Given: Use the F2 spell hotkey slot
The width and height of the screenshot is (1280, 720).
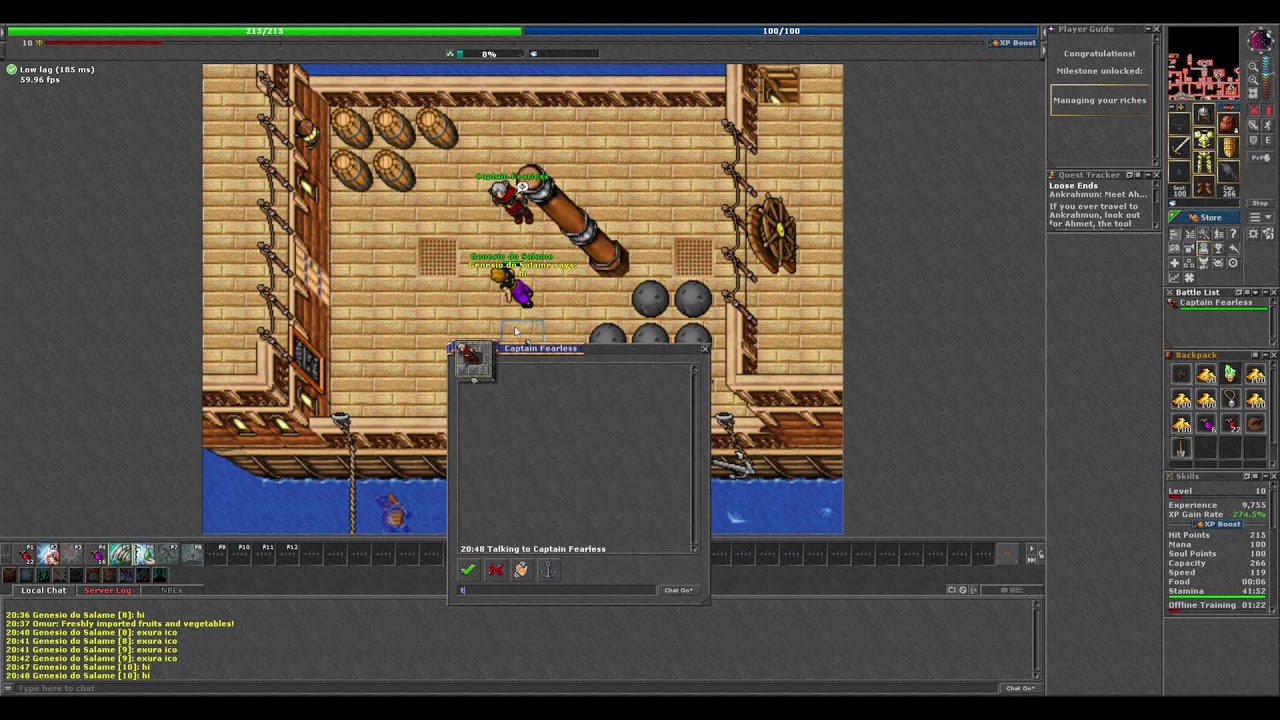Looking at the screenshot, I should coord(48,555).
